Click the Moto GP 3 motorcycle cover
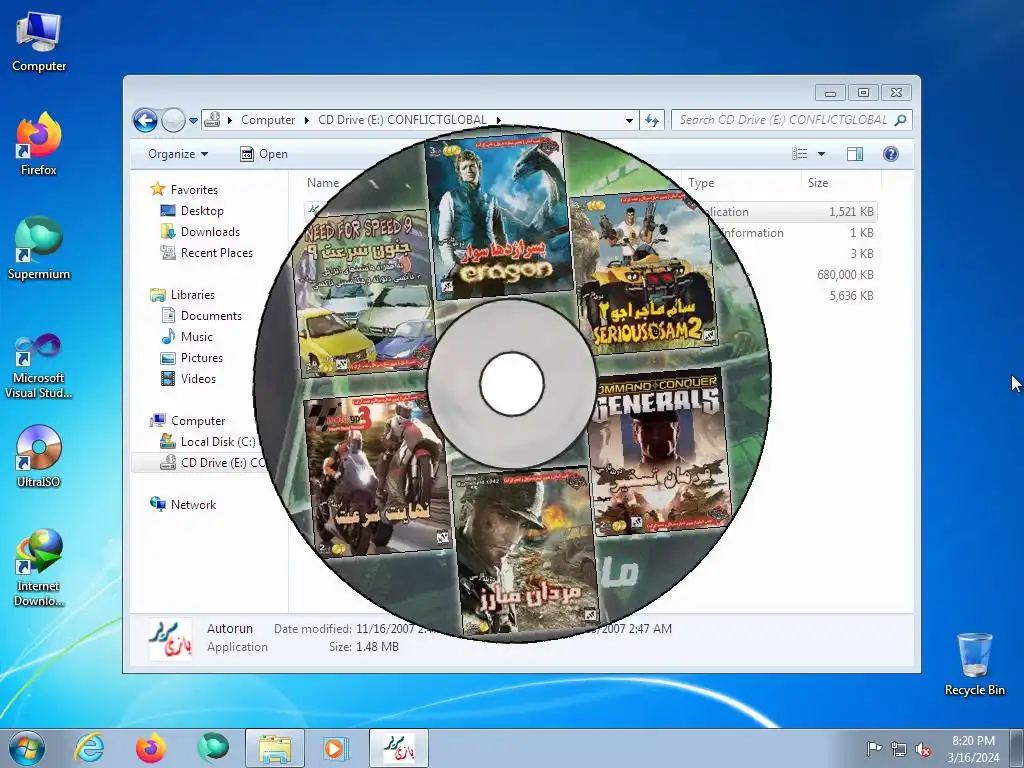Screen dimensions: 1024x768 click(376, 475)
